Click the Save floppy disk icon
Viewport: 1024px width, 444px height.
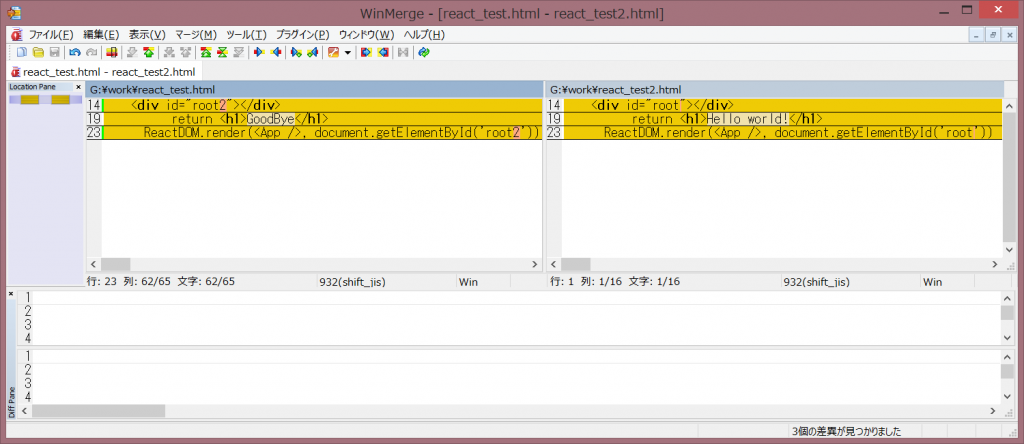(x=55, y=52)
